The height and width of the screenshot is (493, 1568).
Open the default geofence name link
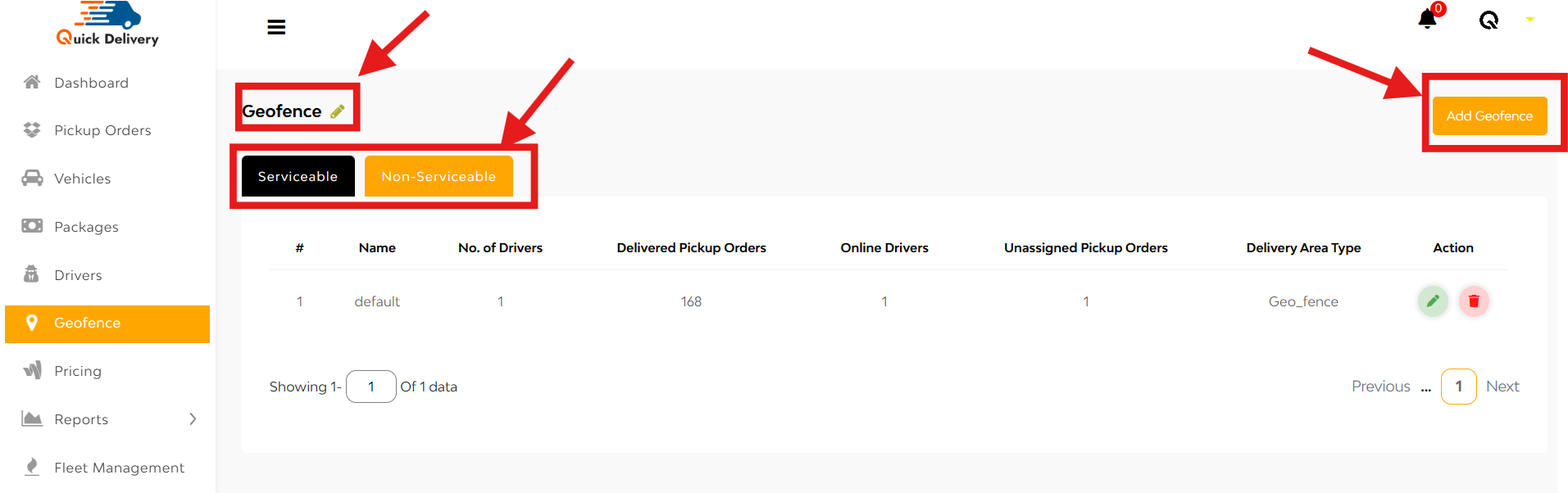[x=377, y=301]
